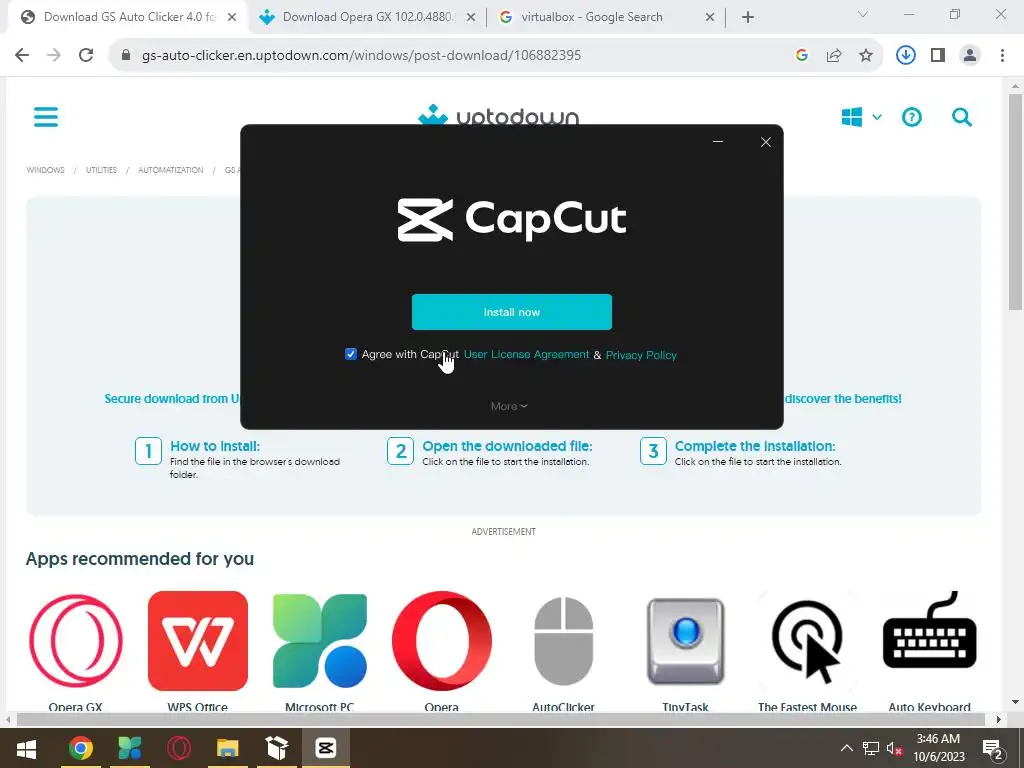1024x768 pixels.
Task: Open the muted volume tray icon
Action: point(894,748)
